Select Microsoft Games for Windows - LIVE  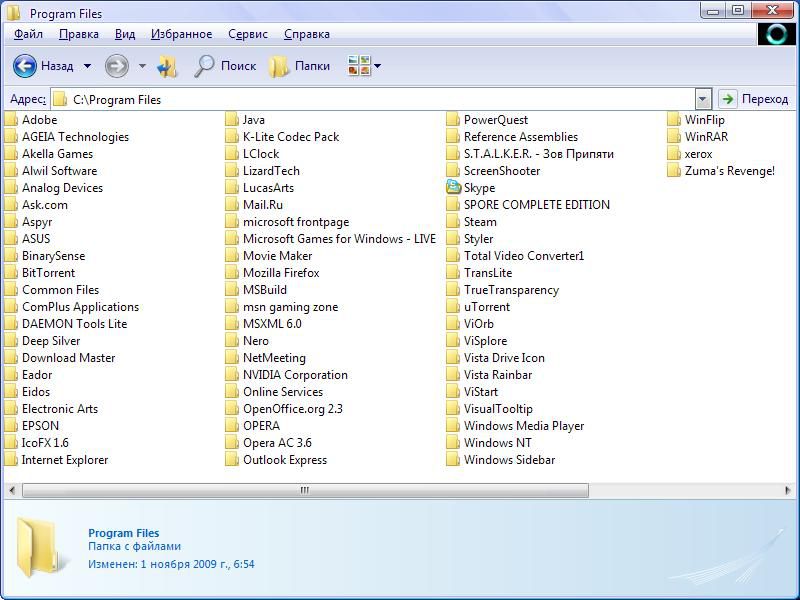(339, 239)
